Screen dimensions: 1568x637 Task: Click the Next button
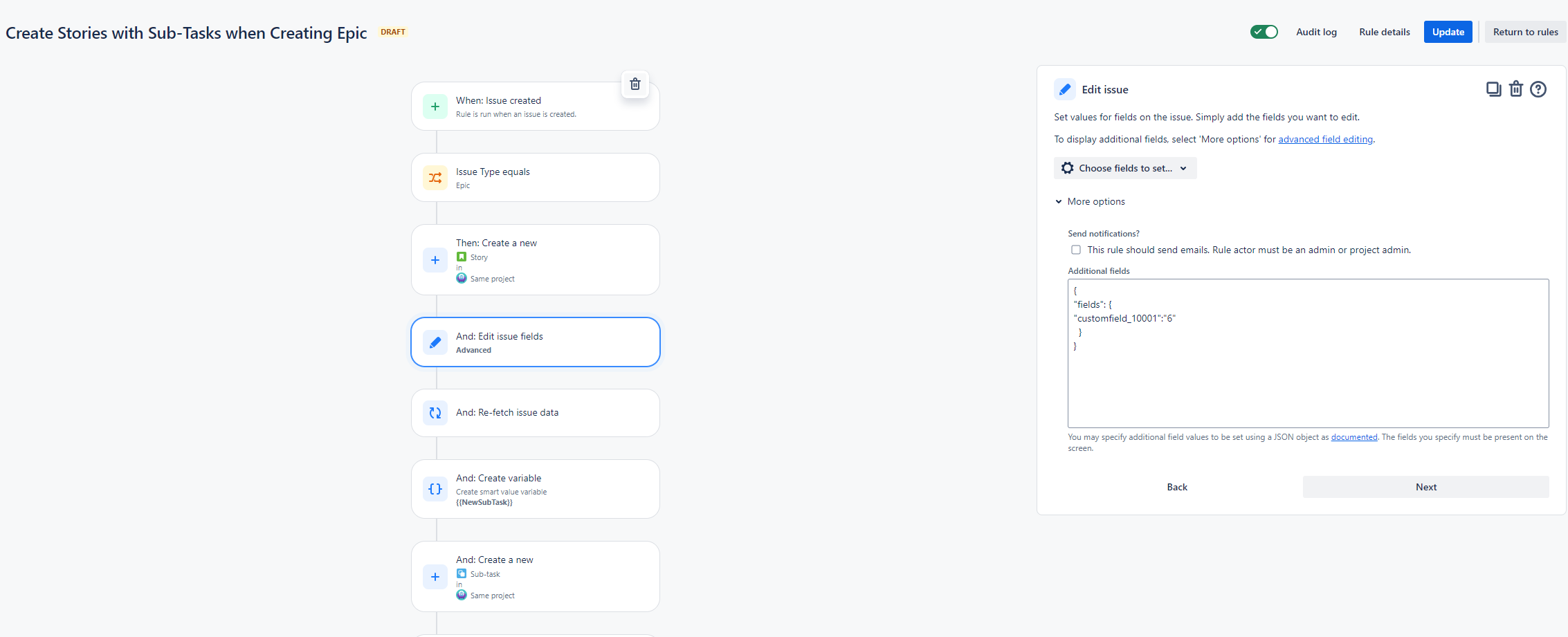click(1425, 487)
